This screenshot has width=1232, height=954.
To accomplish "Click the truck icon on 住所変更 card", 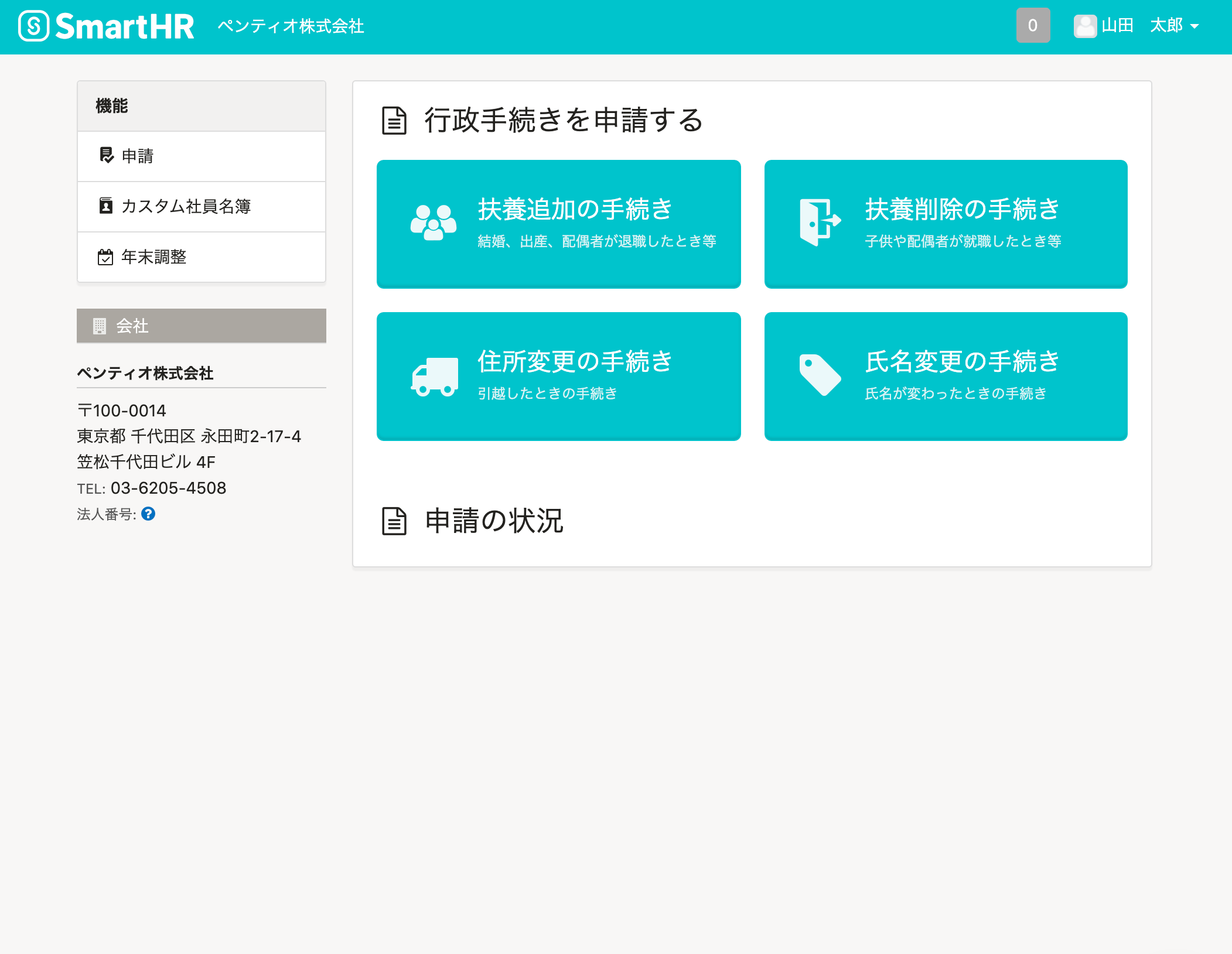I will (x=435, y=377).
